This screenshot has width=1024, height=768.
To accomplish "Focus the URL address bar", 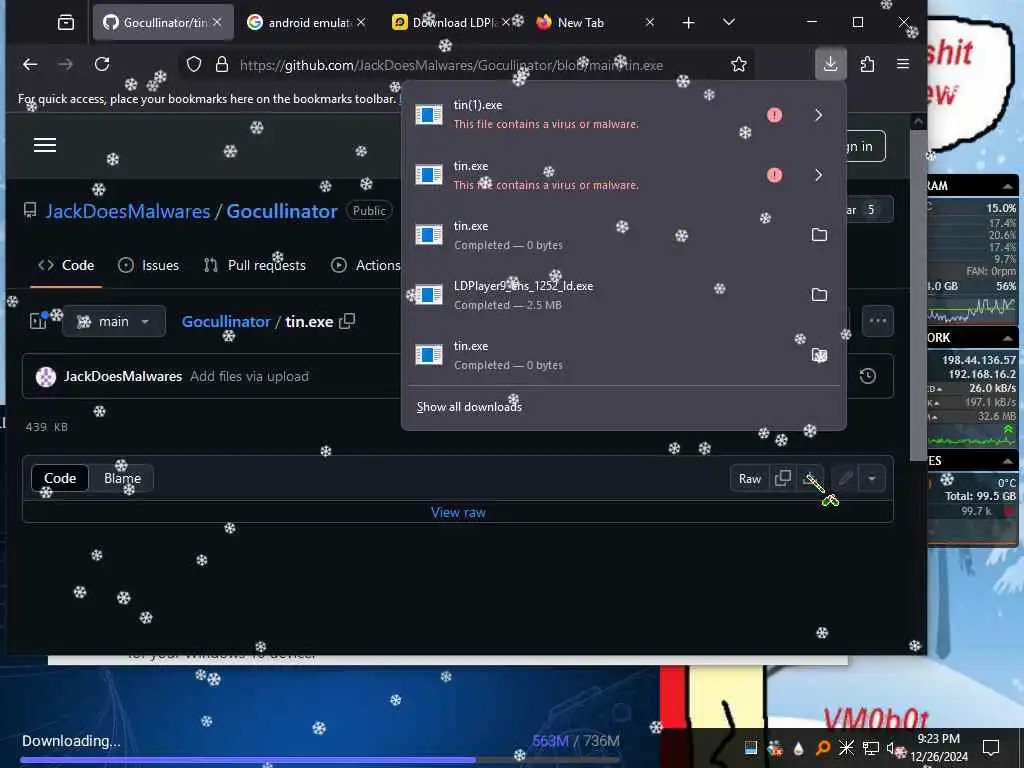I will 451,65.
